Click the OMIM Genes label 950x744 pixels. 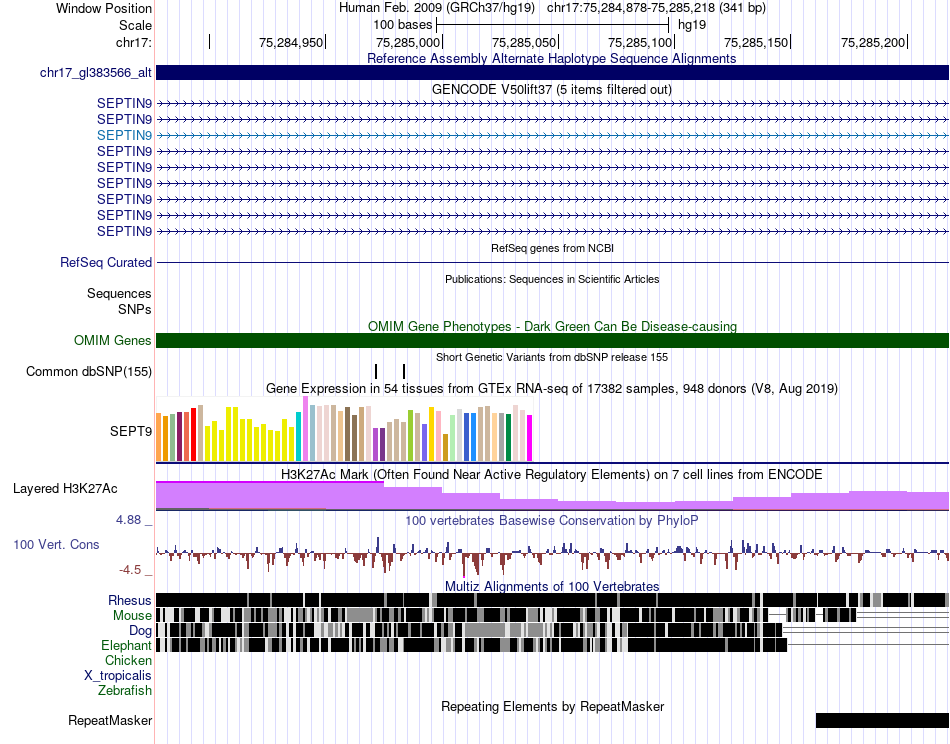[x=113, y=340]
